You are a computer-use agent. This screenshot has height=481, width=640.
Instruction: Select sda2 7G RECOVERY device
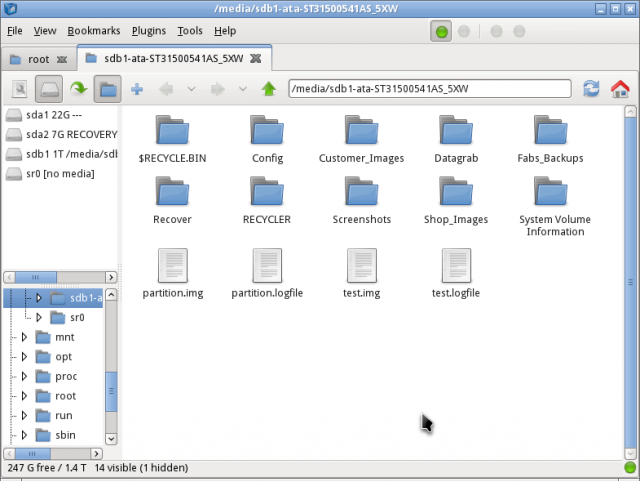click(60, 134)
